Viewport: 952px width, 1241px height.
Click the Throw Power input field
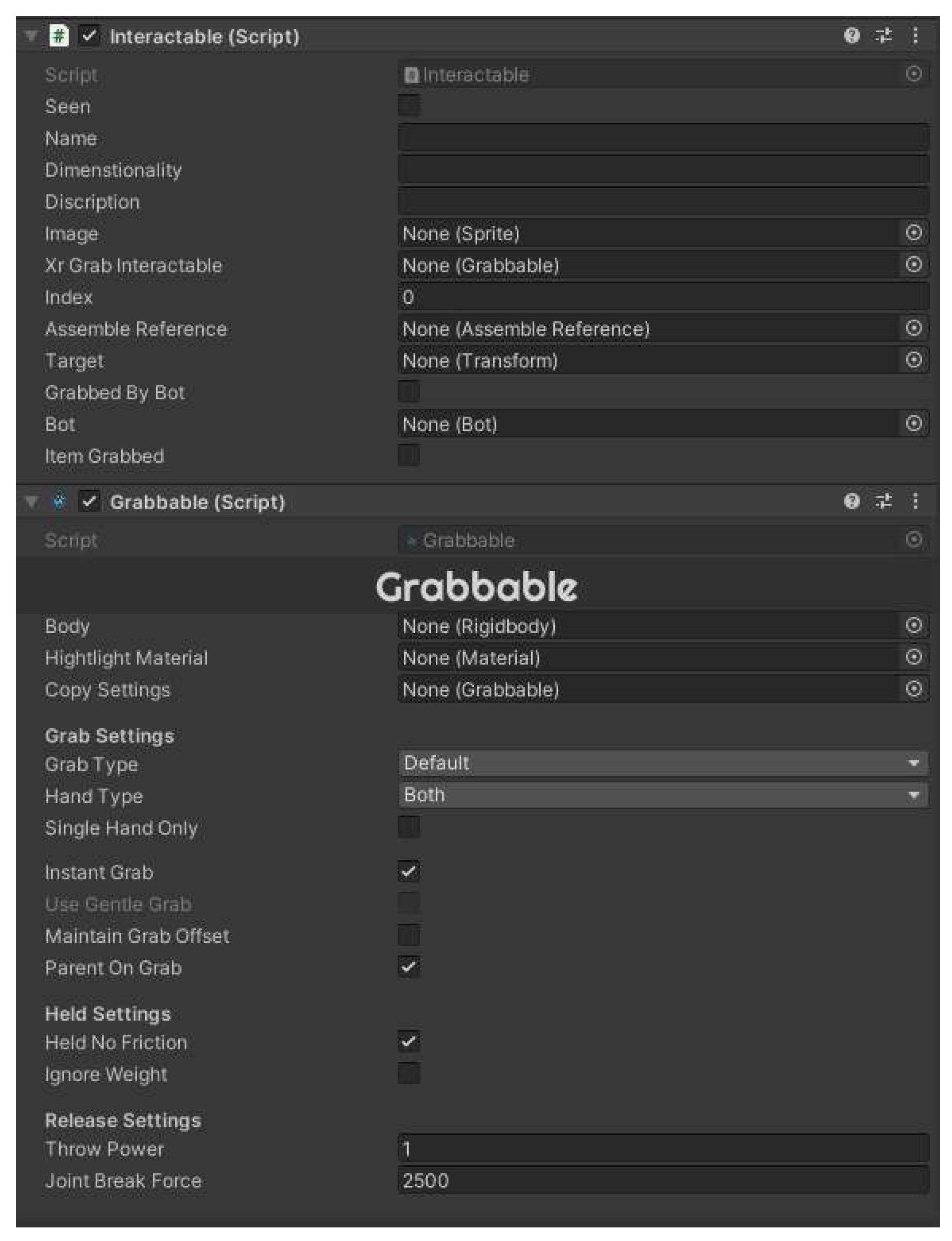click(662, 1149)
